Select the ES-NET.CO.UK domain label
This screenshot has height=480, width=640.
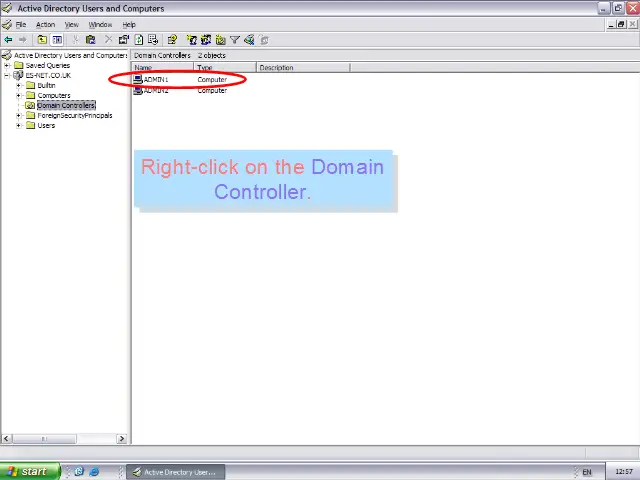[48, 75]
